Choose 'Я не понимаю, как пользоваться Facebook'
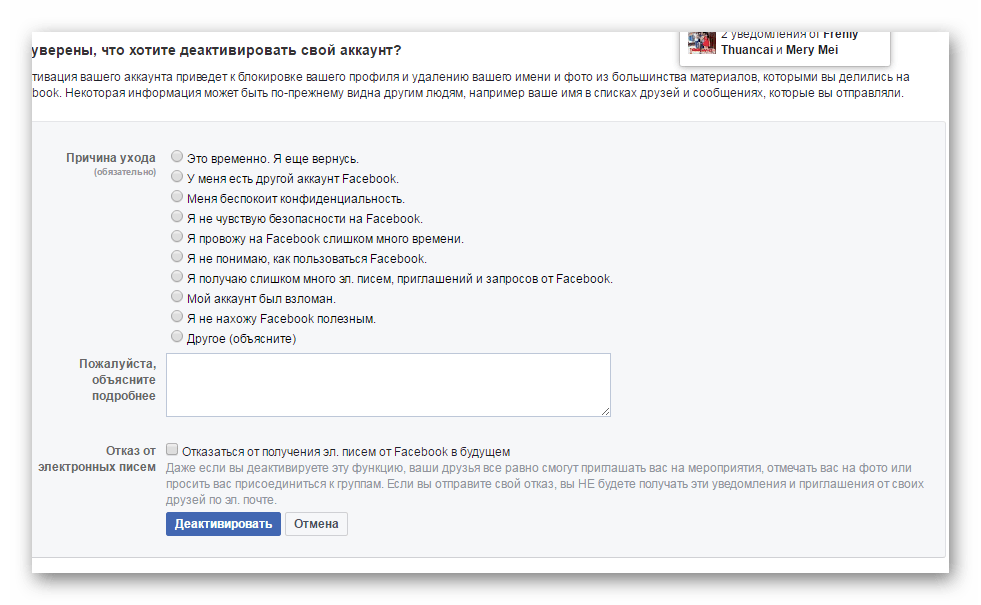981x605 pixels. [x=177, y=257]
